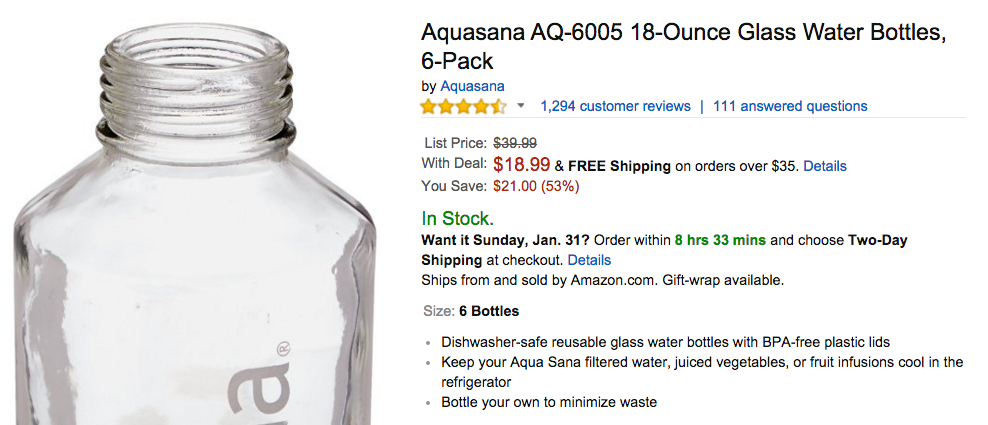The width and height of the screenshot is (988, 425).
Task: Click the green '8 hrs 33 mins' countdown
Action: pyautogui.click(x=720, y=240)
